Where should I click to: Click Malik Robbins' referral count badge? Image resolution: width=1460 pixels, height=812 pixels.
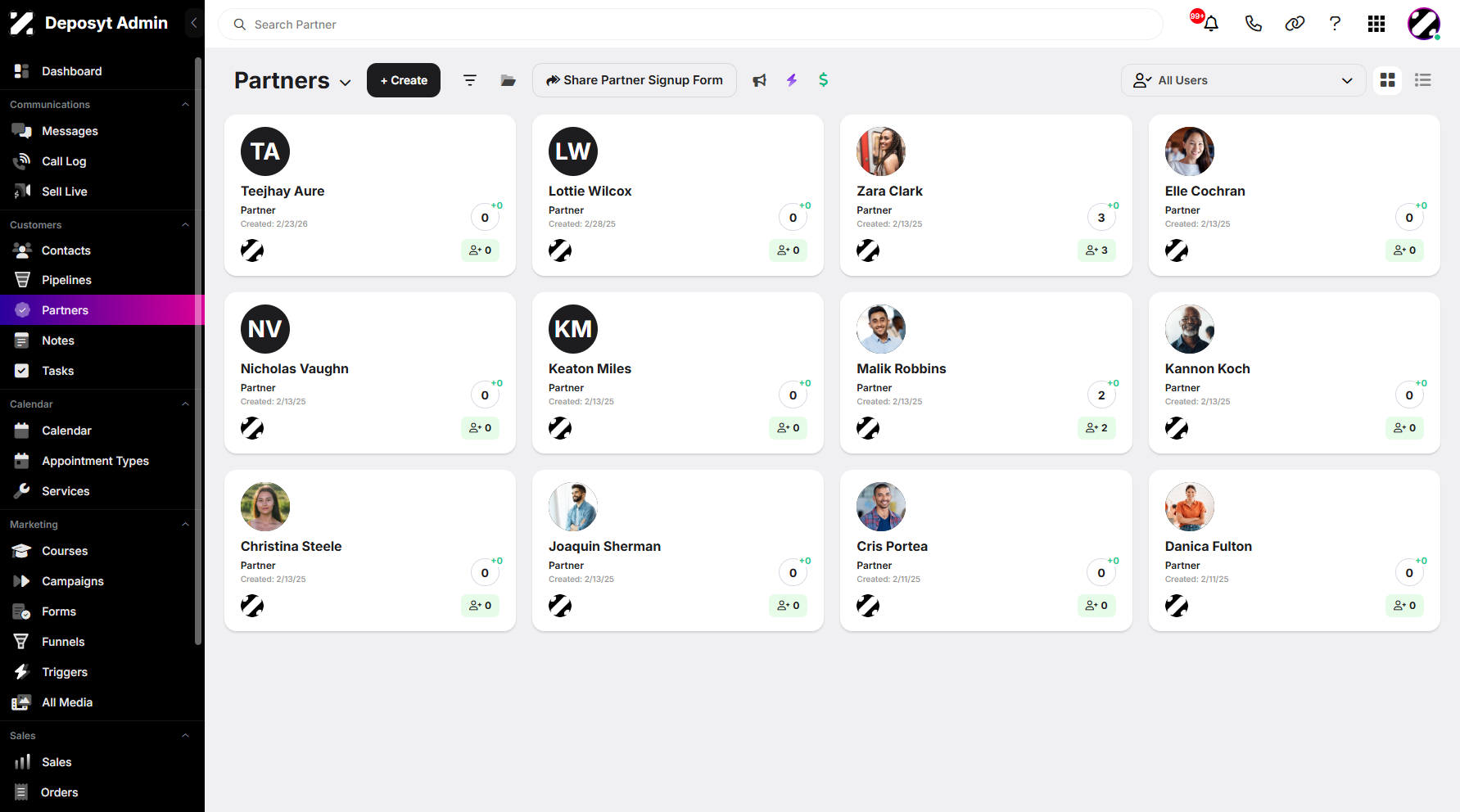point(1096,428)
